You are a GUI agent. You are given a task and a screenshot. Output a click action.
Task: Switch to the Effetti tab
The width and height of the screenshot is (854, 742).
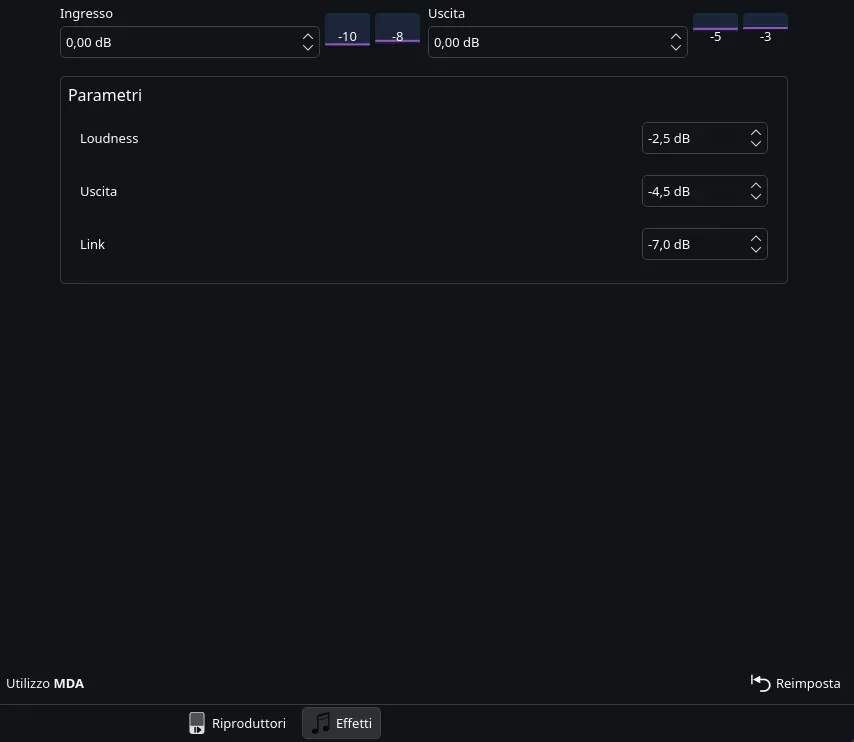coord(342,723)
